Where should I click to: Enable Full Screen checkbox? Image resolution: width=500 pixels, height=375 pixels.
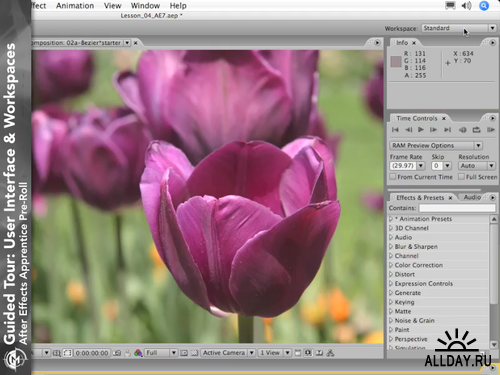[x=461, y=177]
